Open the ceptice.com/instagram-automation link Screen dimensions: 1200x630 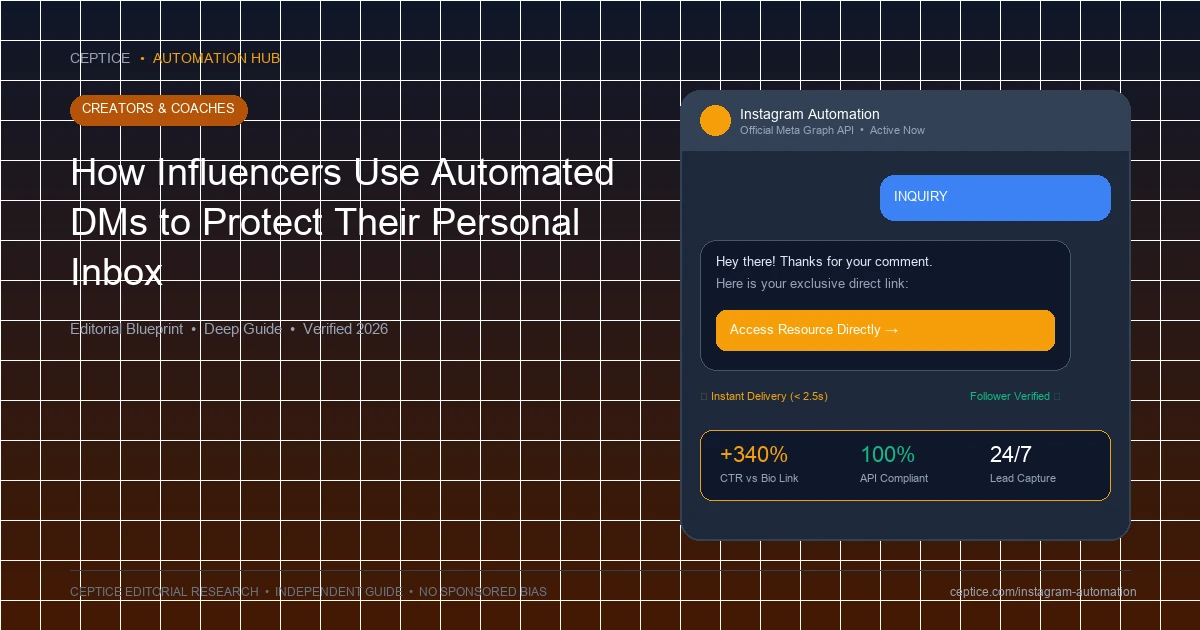click(1043, 592)
